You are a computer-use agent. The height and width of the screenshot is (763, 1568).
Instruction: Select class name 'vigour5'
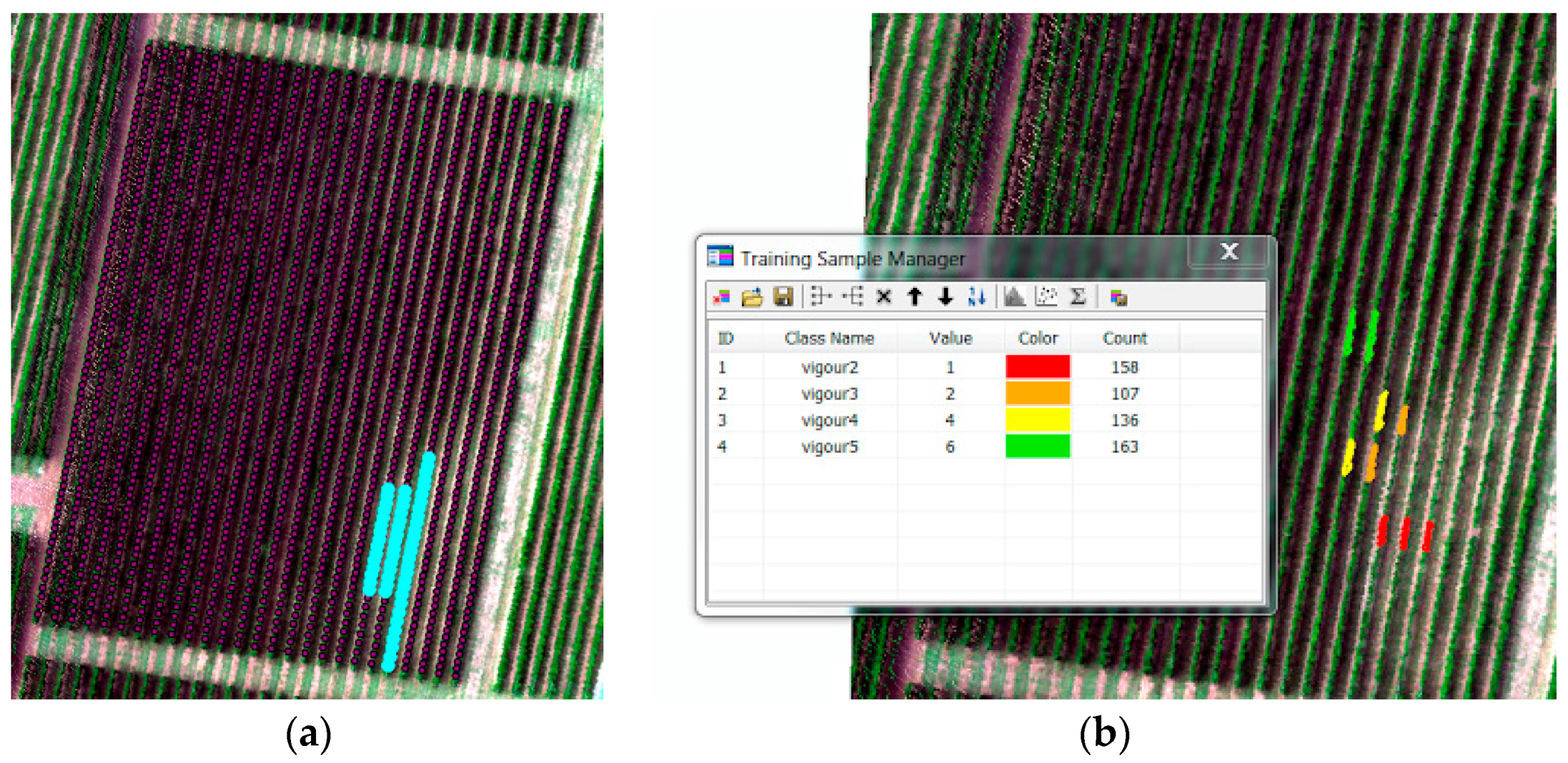(x=829, y=447)
